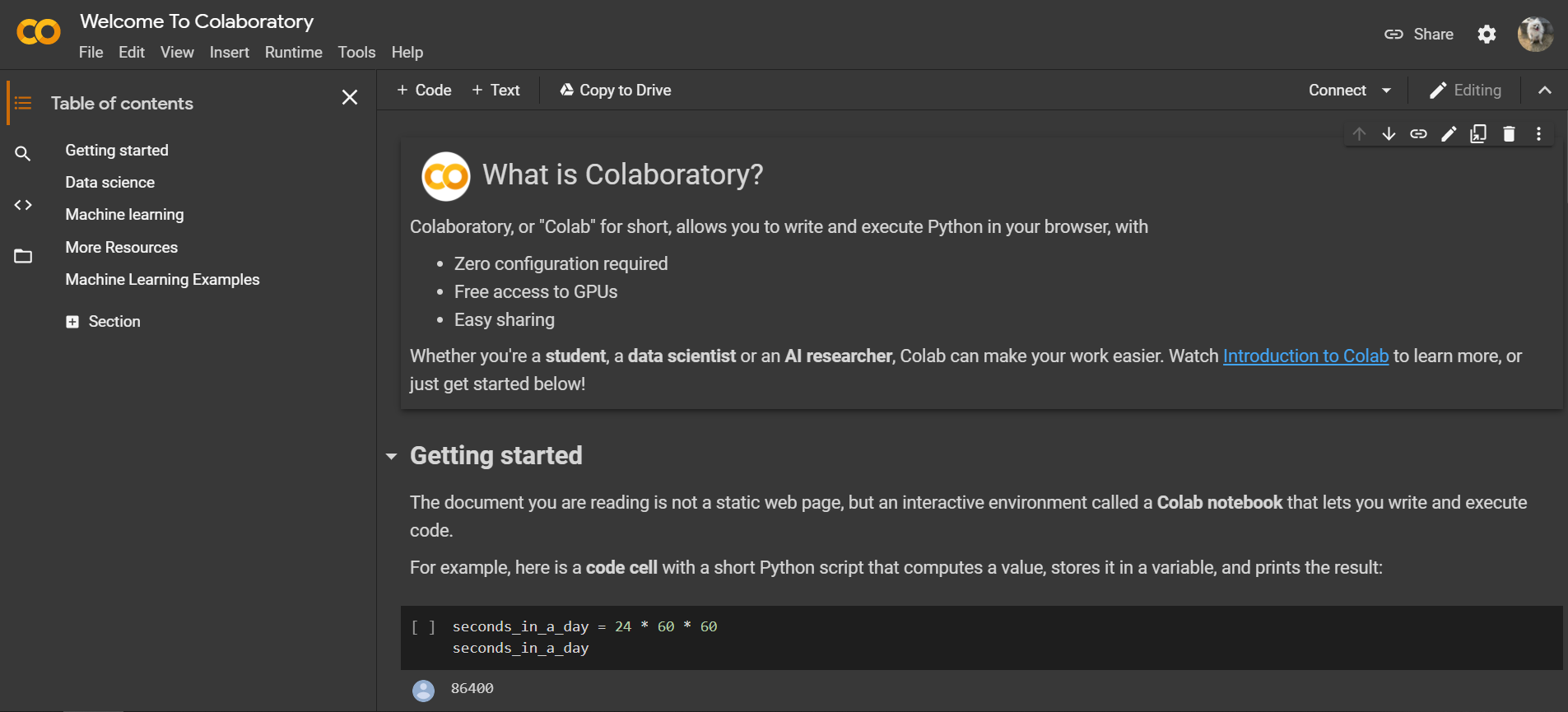1568x712 pixels.
Task: Open the Settings gear icon
Action: 1487,35
